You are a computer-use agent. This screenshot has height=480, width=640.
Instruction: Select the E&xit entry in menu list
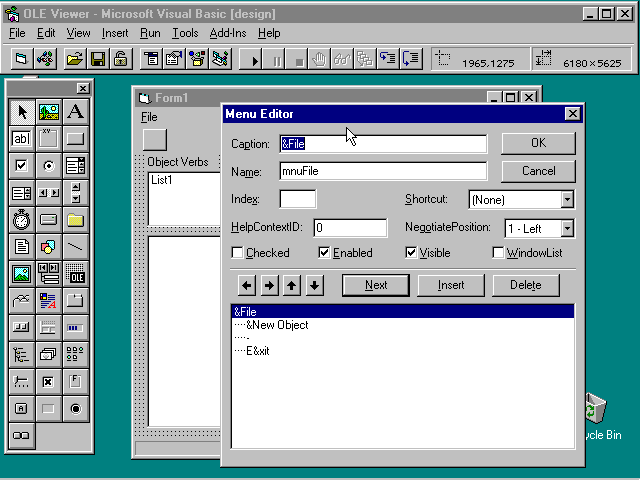257,351
